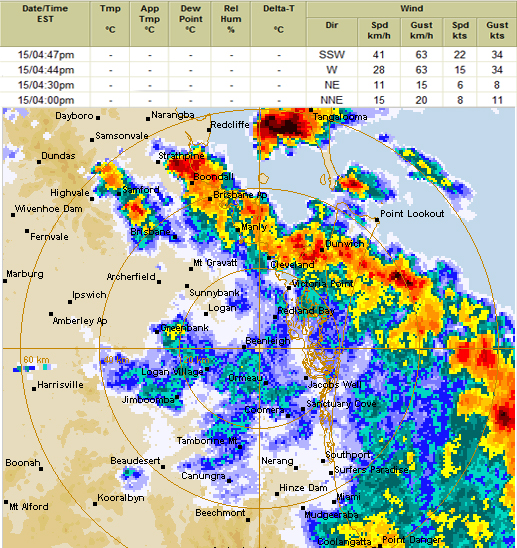517x548 pixels.
Task: Click the Jimboomba location label
Action: [x=148, y=400]
